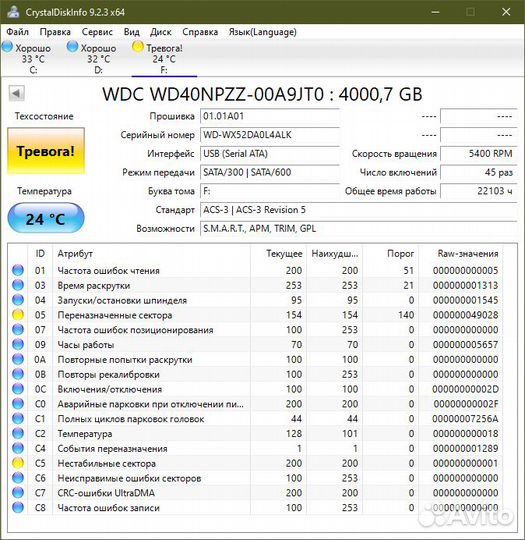The height and width of the screenshot is (540, 525).
Task: Click the Возможности field S.M.A.R.T., APM, TRIM, GPL
Action: click(x=359, y=228)
